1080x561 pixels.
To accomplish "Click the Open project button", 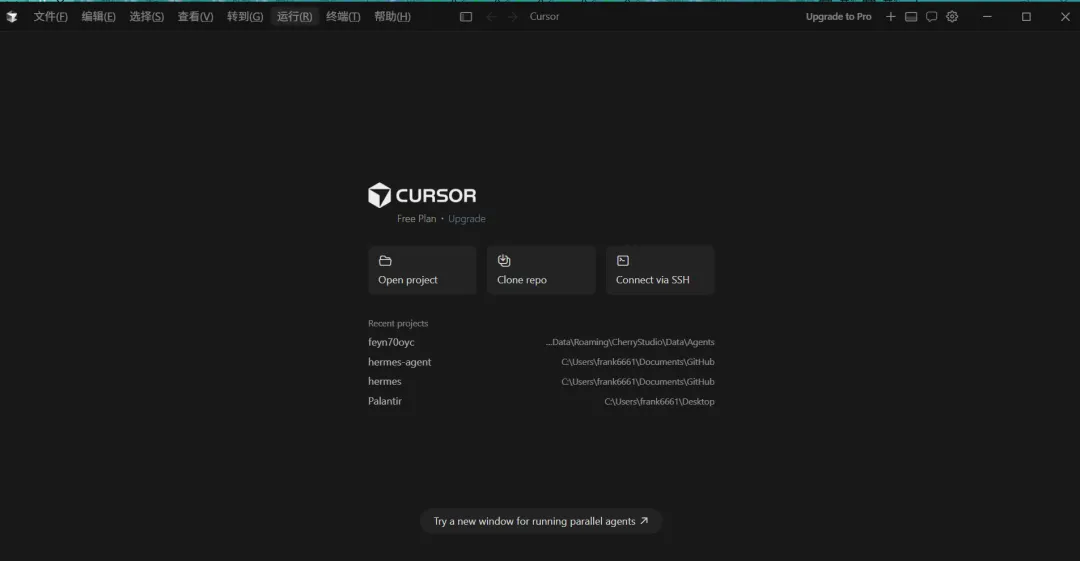I will point(422,270).
